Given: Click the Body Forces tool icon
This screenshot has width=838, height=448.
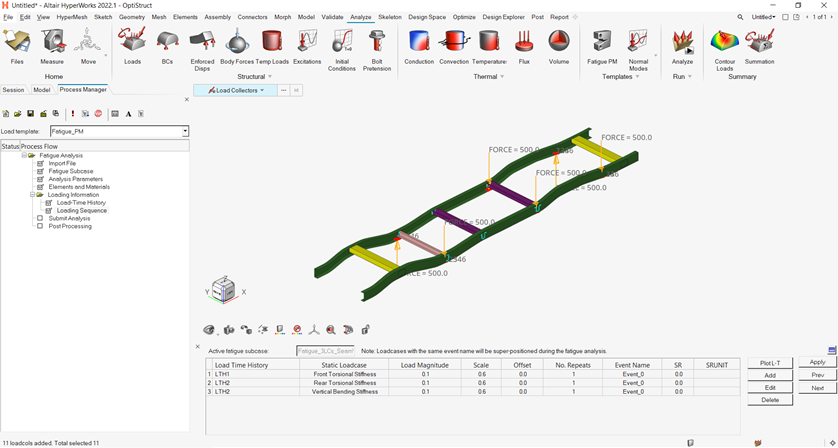Looking at the screenshot, I should pos(237,45).
